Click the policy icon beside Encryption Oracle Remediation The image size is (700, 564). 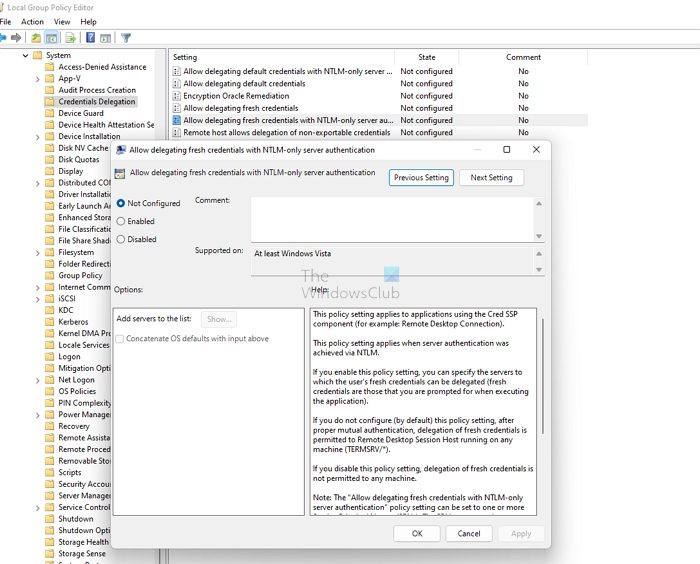(177, 96)
